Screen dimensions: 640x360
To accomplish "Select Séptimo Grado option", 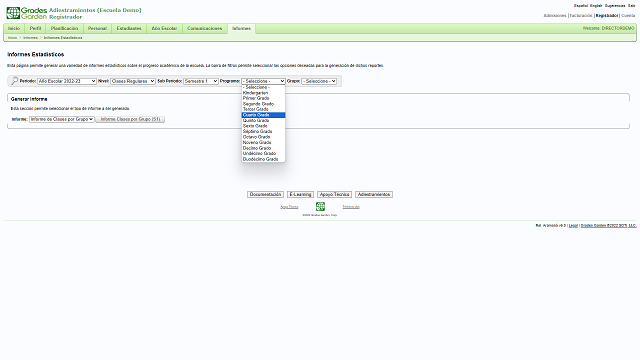I will [263, 131].
